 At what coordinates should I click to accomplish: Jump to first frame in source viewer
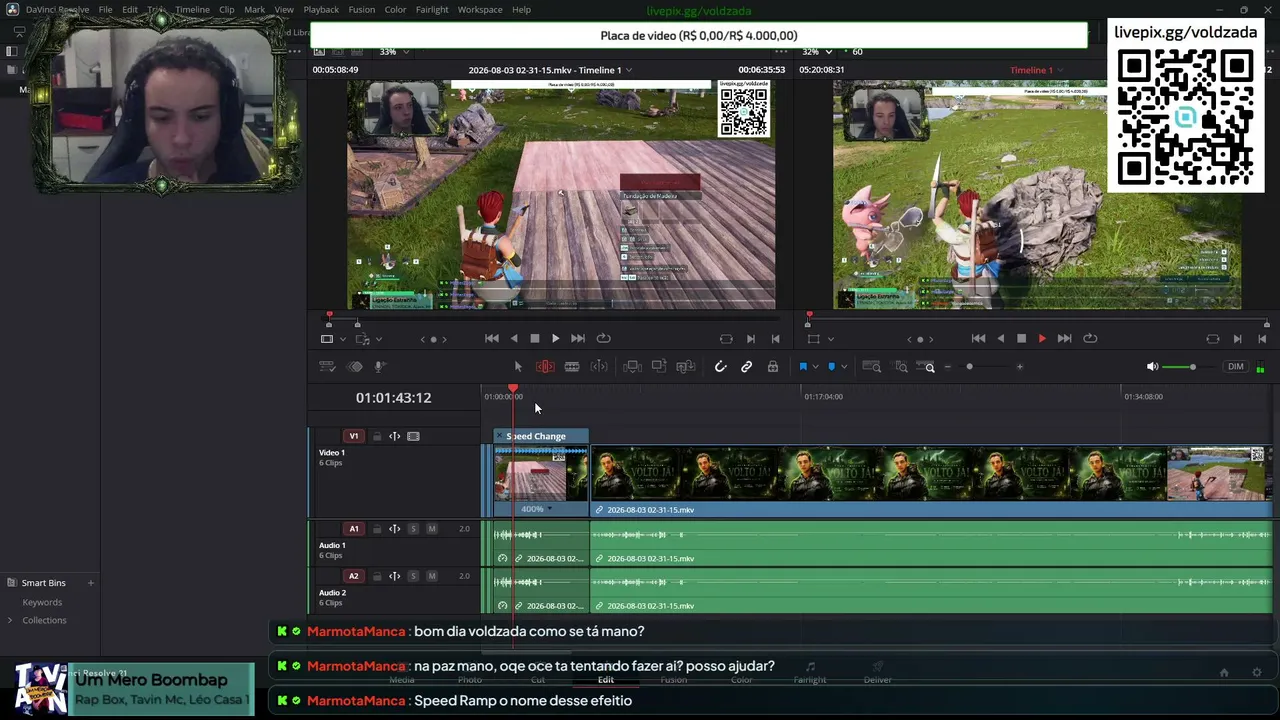click(492, 339)
